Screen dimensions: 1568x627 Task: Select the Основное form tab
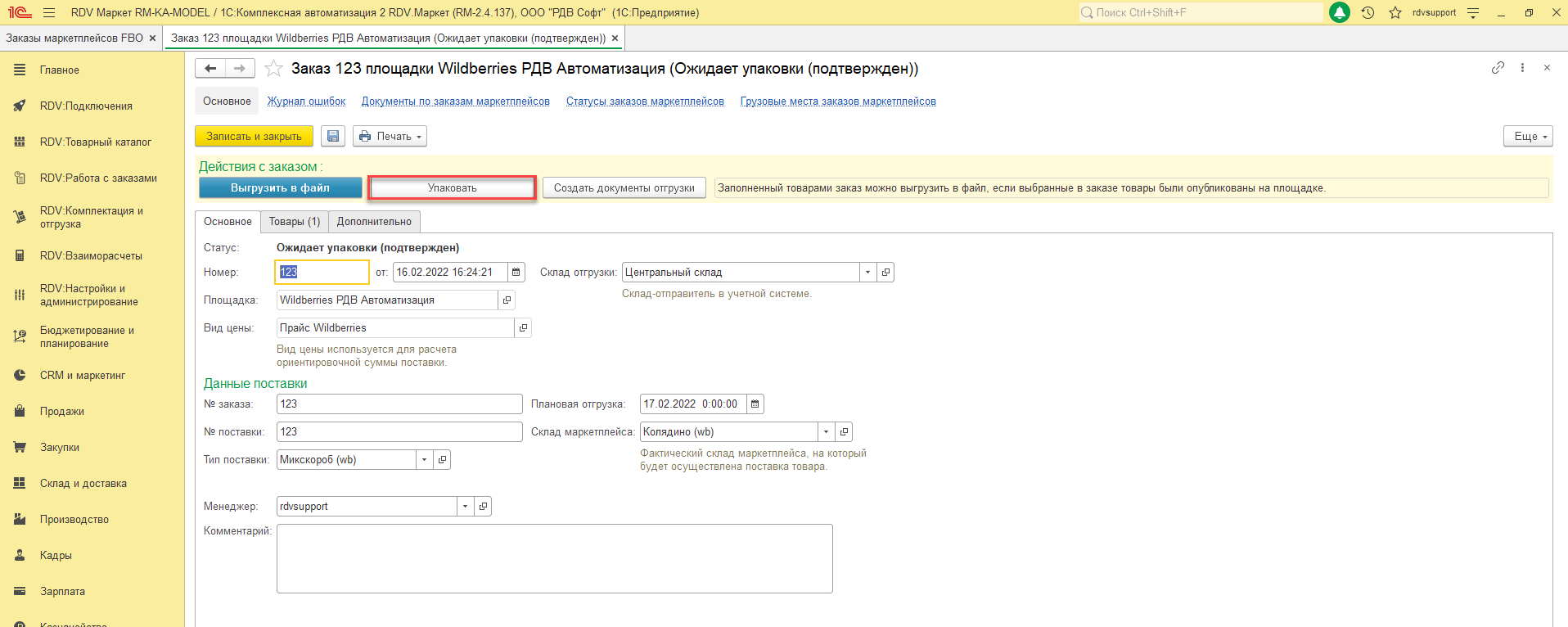pos(228,222)
